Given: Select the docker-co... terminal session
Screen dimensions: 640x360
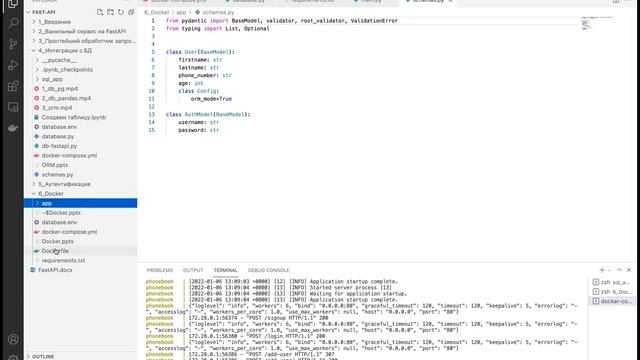Looking at the screenshot, I should click(611, 301).
